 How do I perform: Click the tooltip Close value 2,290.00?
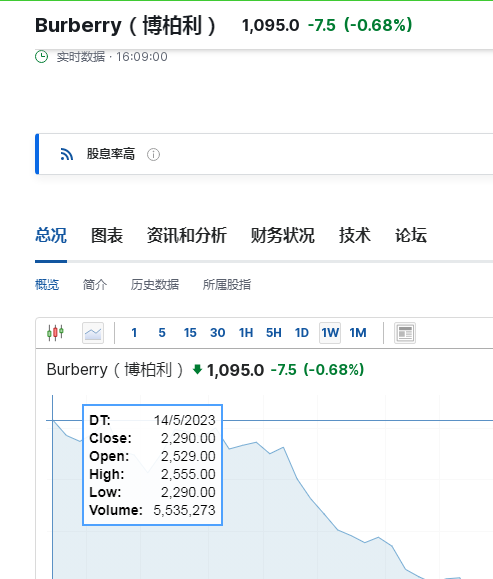(x=188, y=438)
